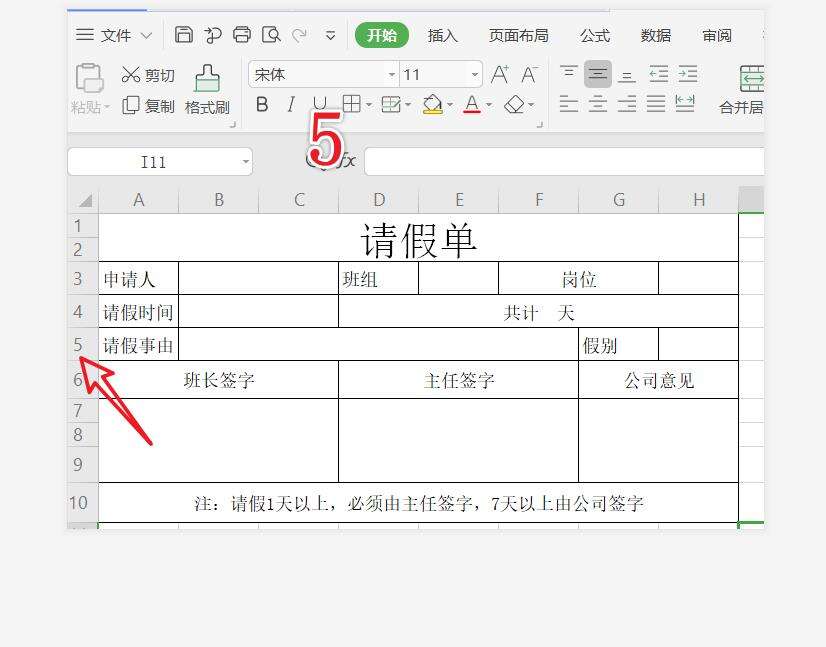This screenshot has height=647, width=826.
Task: Click the decrease indent icon
Action: coord(658,74)
